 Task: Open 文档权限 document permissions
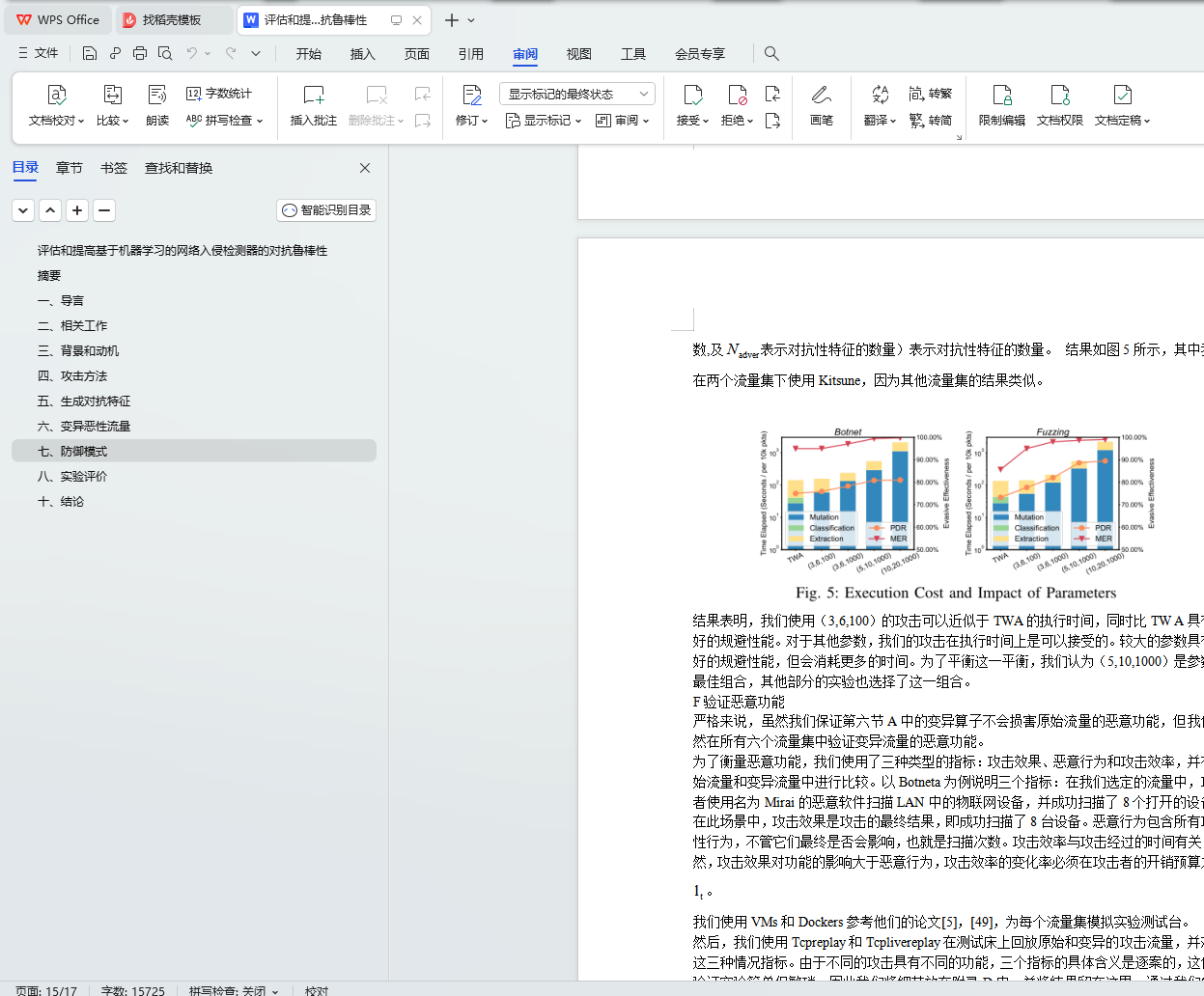(1060, 106)
